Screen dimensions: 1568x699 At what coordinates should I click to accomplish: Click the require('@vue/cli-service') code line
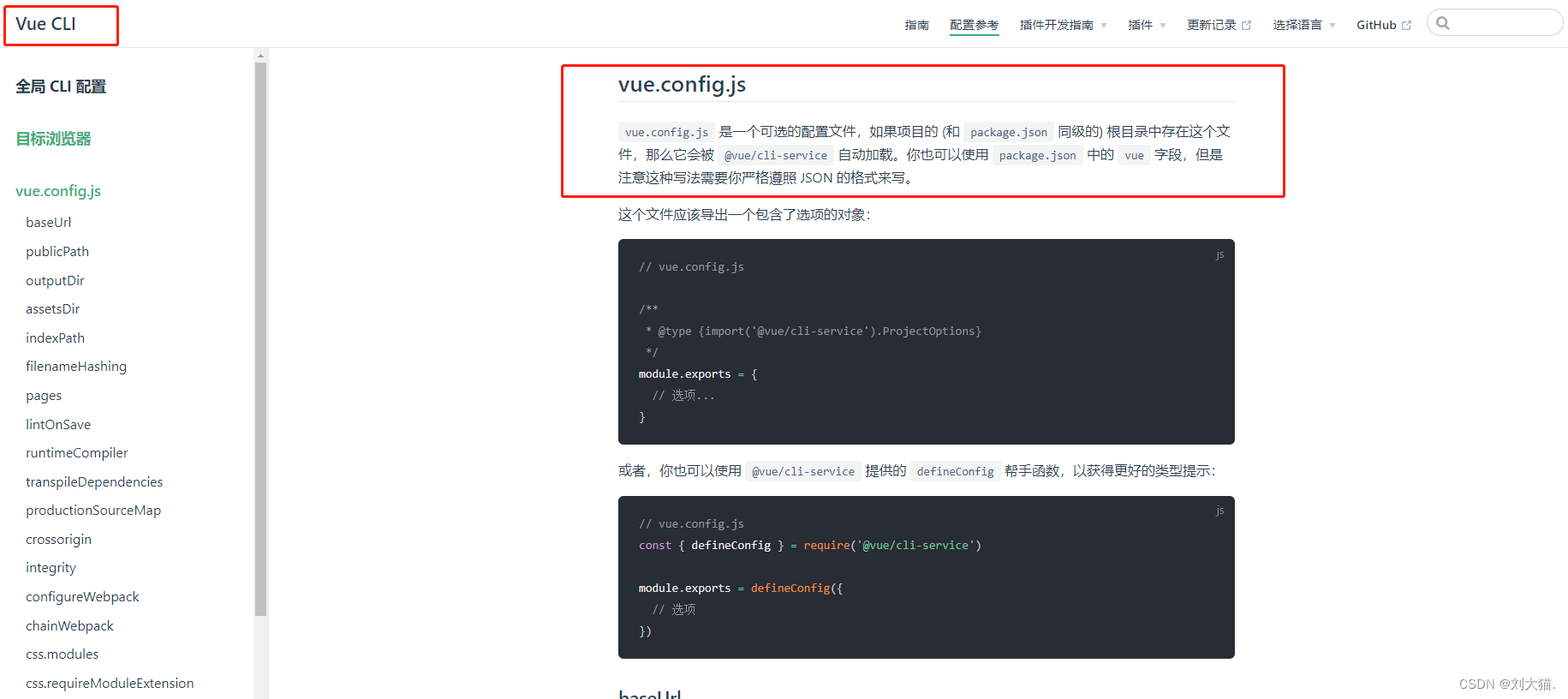(810, 545)
